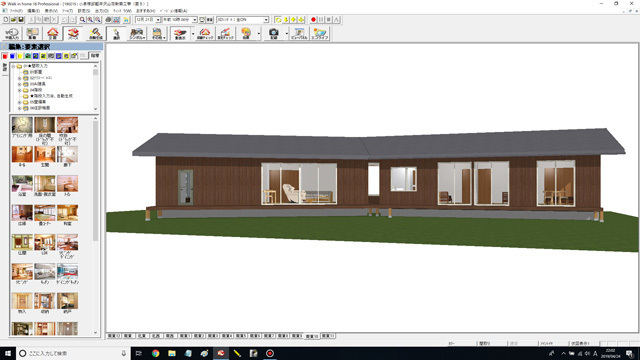Screen dimensions: 640x360
Task: Toggle the blue square filter in edit panel
Action: tap(12, 56)
